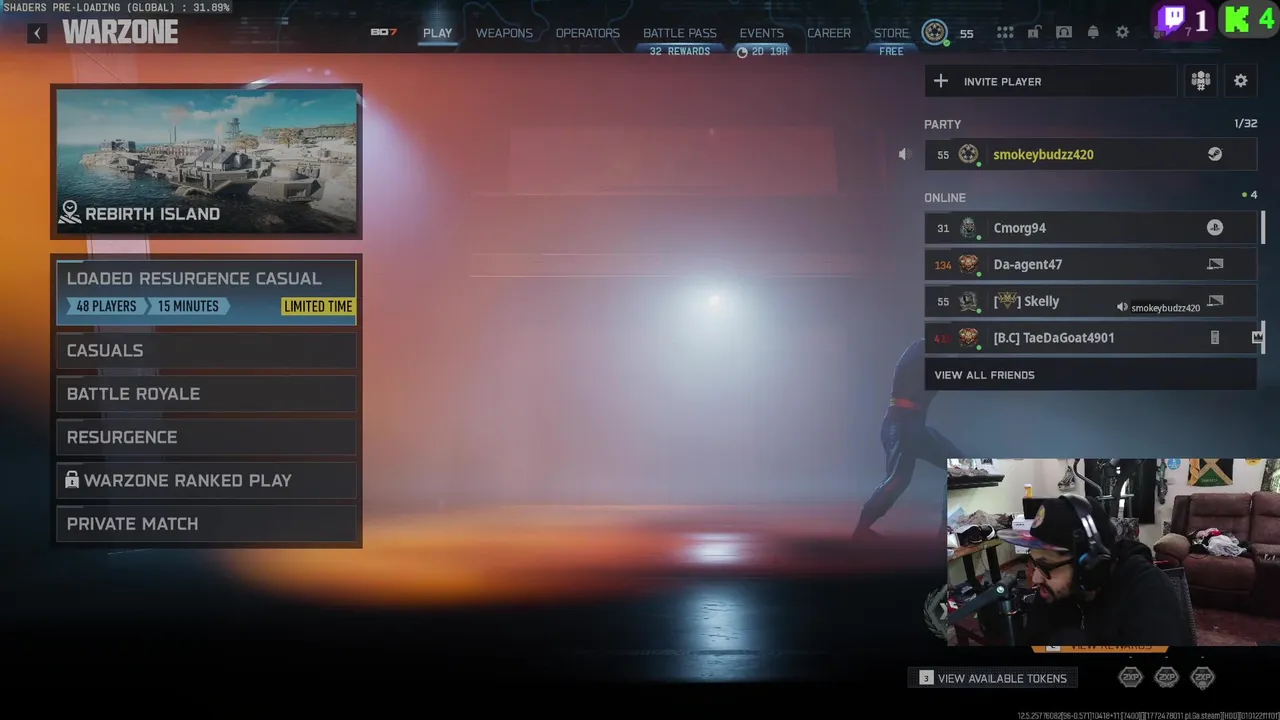The image size is (1280, 720).
Task: Open RESURGENCE mode
Action: click(x=207, y=437)
